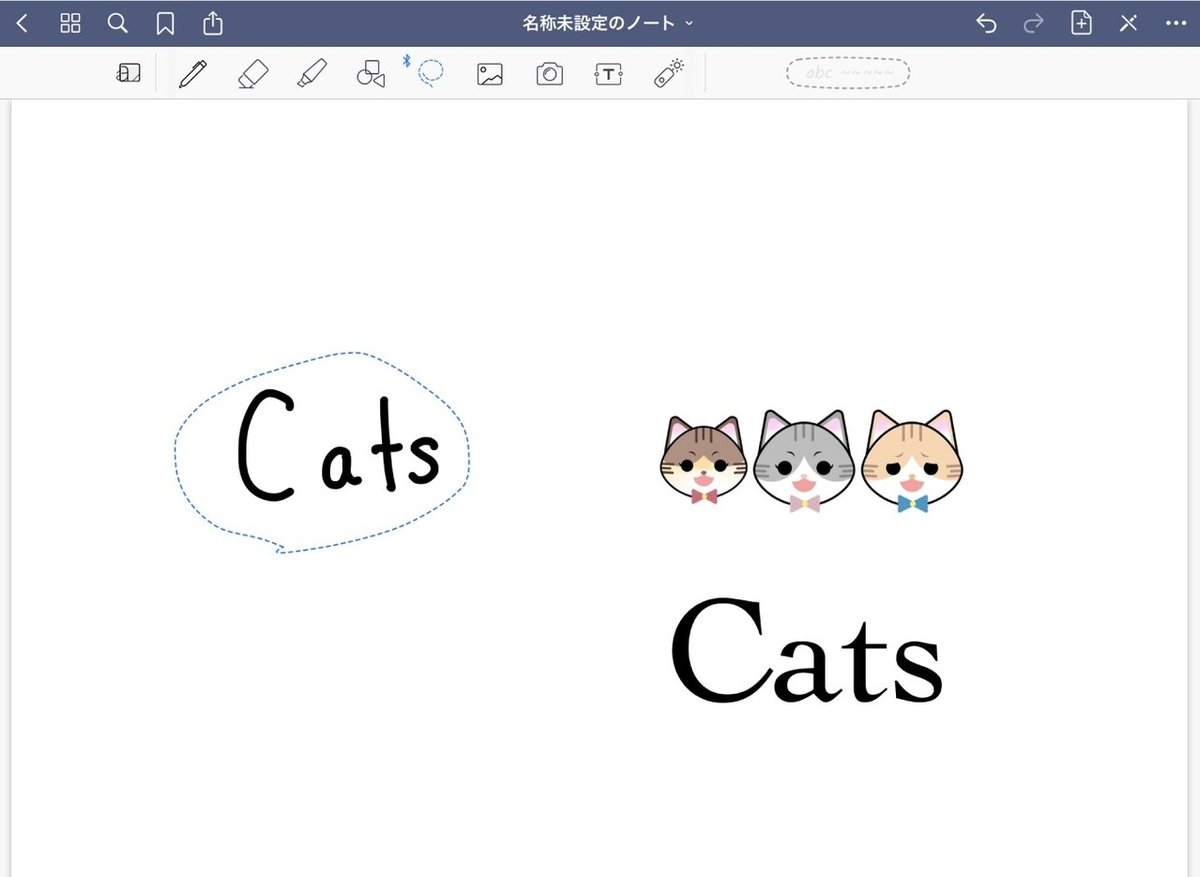Activate the laser pointer tool

pyautogui.click(x=669, y=74)
